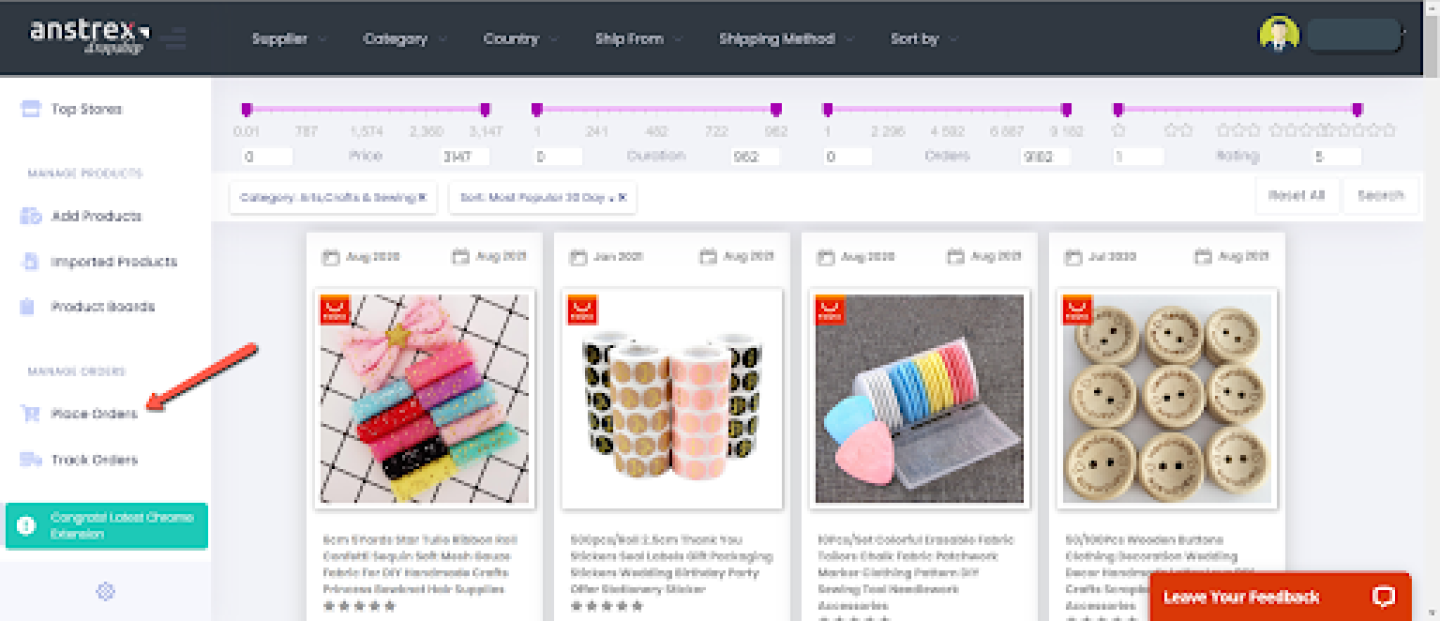Open the wooden buttons product thumbnail
Image resolution: width=1440 pixels, height=621 pixels.
(1166, 398)
